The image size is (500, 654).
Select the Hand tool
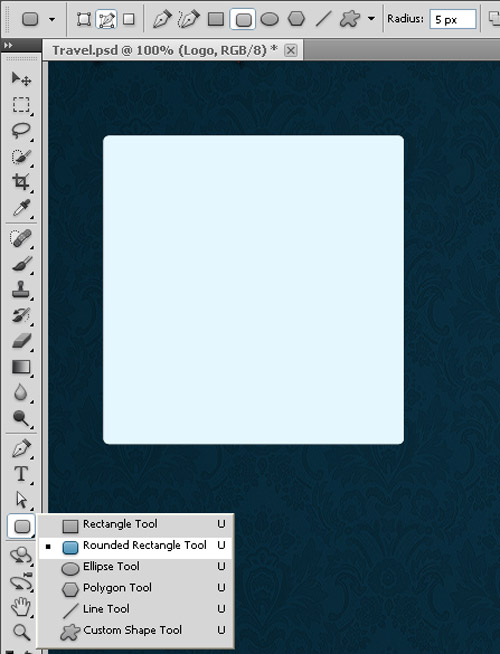(21, 607)
